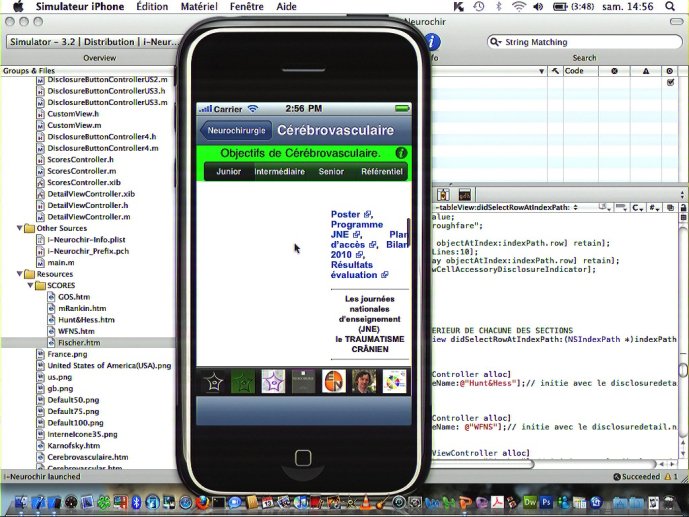The image size is (689, 517).
Task: Click the hammer build column header
Action: click(555, 71)
